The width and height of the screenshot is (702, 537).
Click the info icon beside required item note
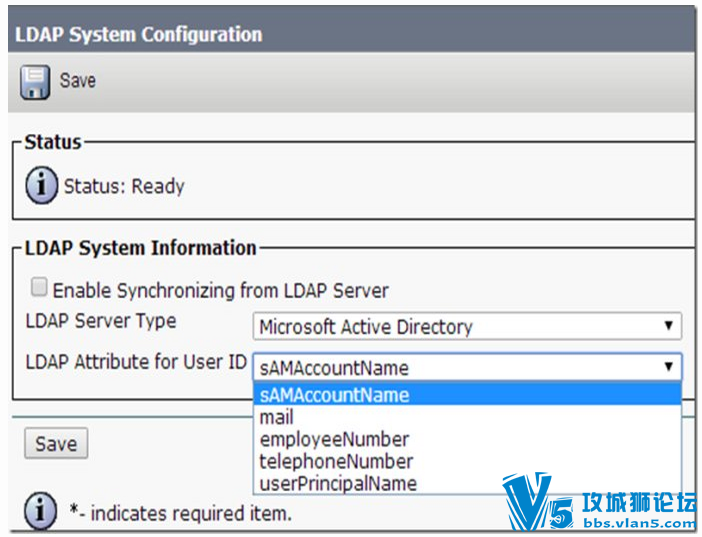pos(40,511)
